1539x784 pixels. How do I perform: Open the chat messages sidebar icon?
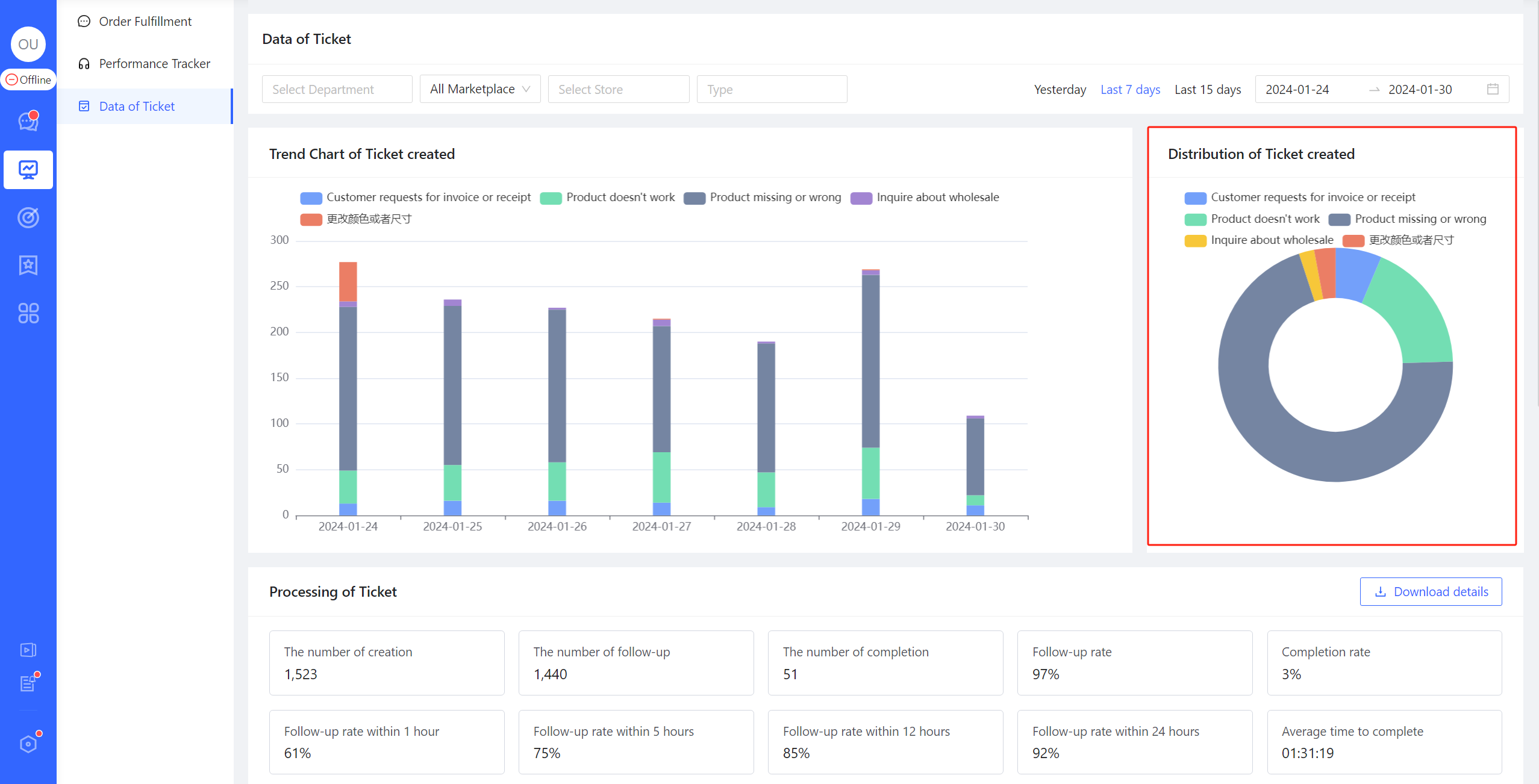tap(28, 121)
